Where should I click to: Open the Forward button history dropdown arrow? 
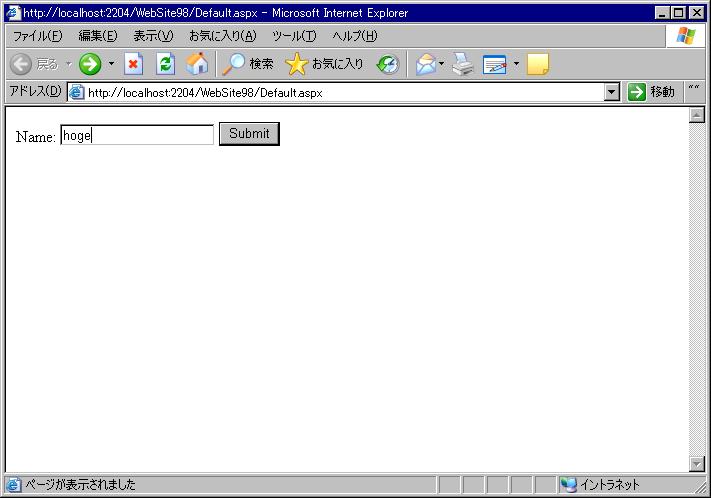[111, 64]
